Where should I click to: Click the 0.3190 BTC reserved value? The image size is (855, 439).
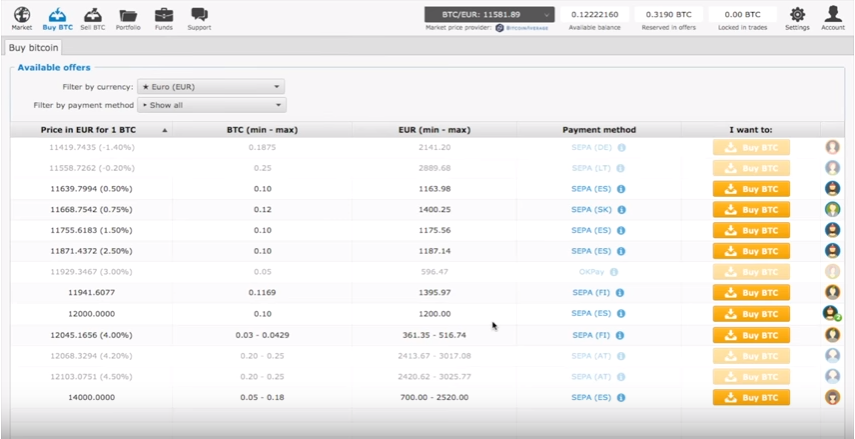click(x=669, y=15)
